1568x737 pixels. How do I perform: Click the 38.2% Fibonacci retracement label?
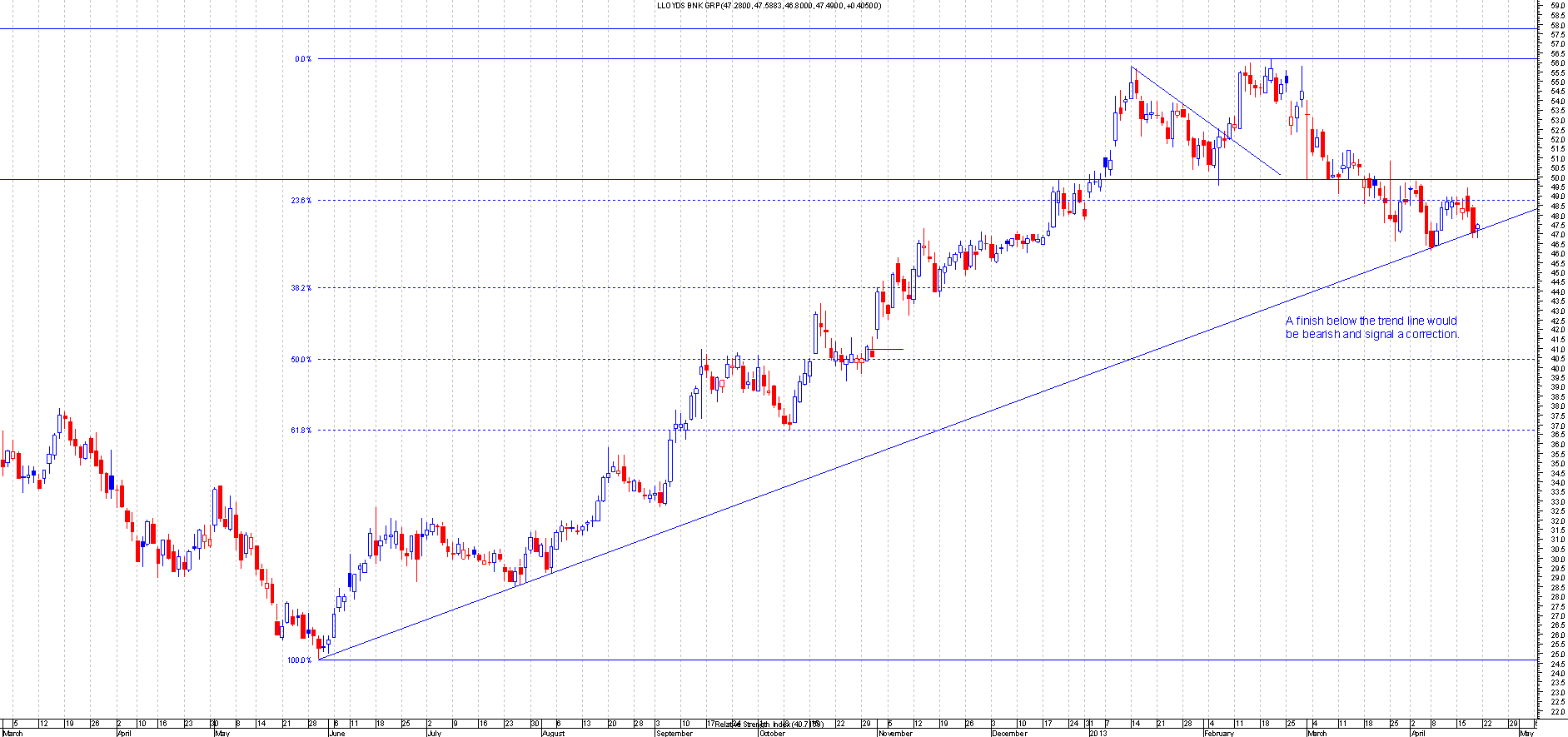coord(301,288)
